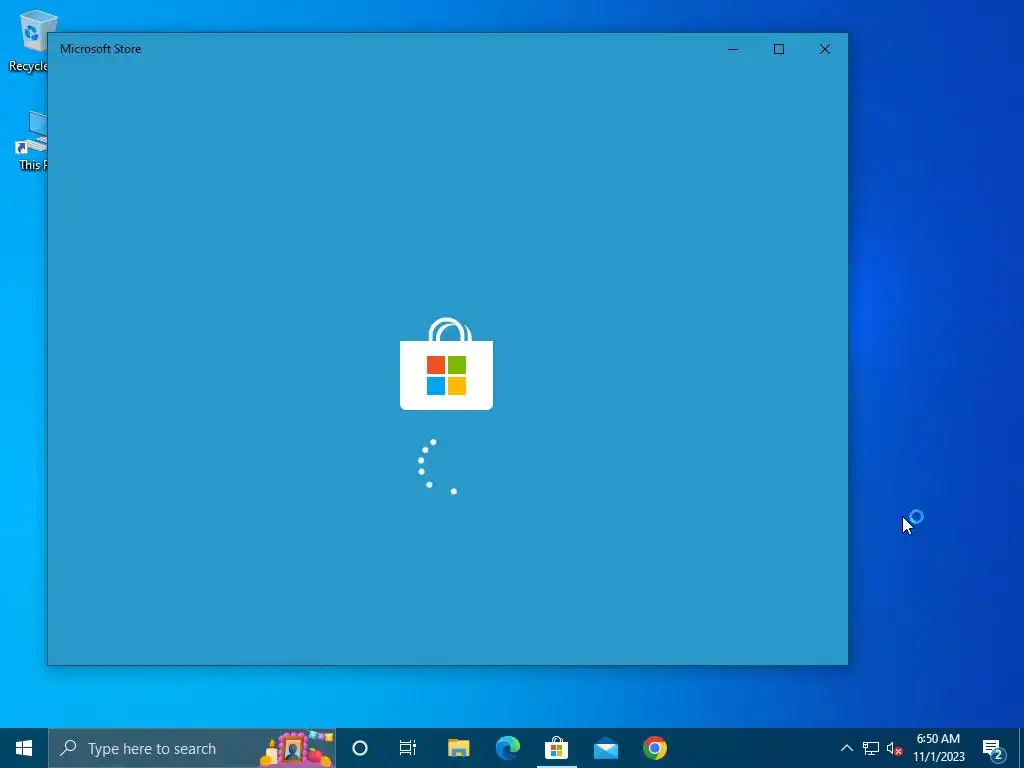Click the search highlights doodle image
Screen dimensions: 1024x768
[296, 748]
